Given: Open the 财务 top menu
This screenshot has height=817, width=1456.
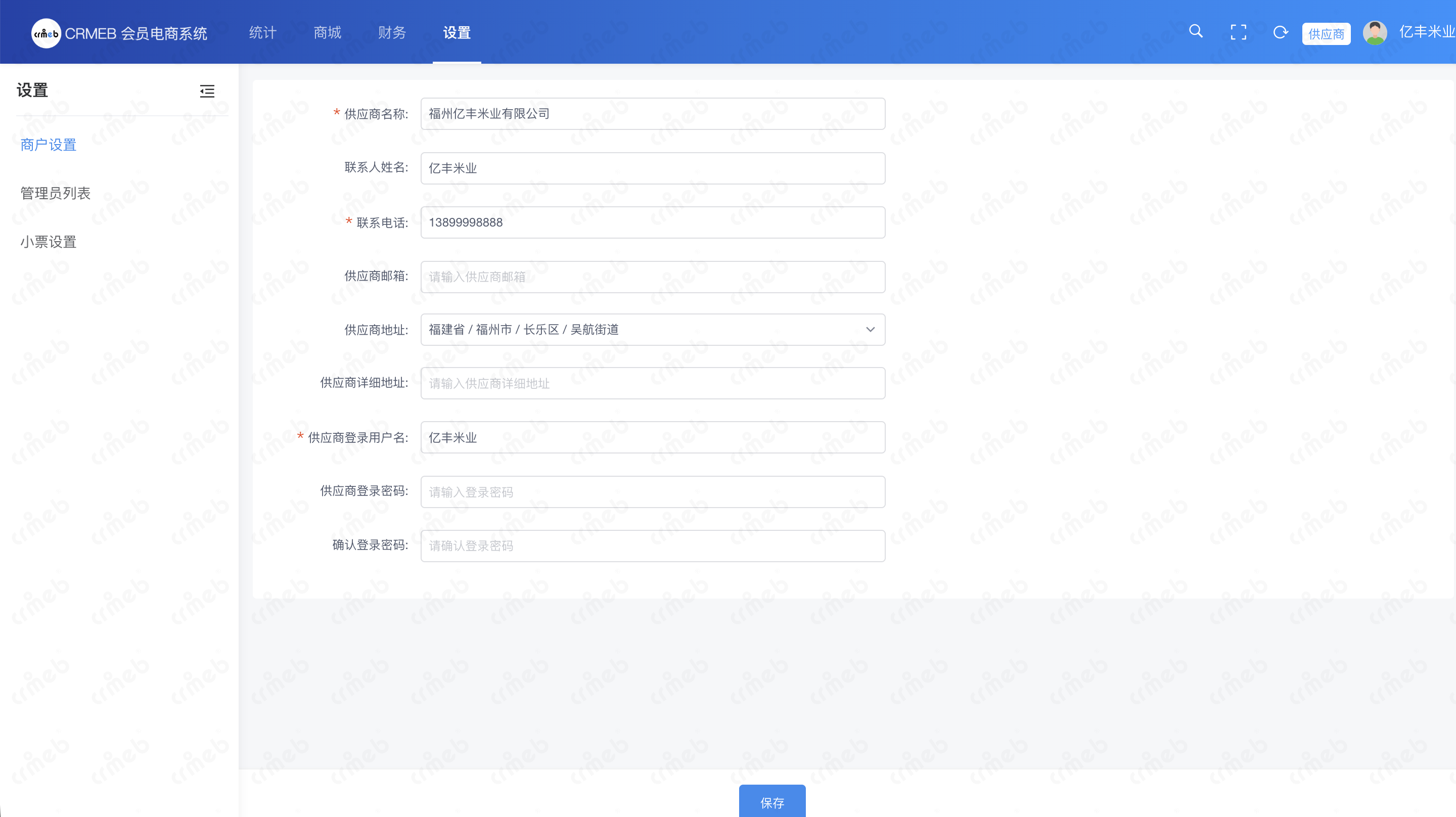Looking at the screenshot, I should [392, 33].
